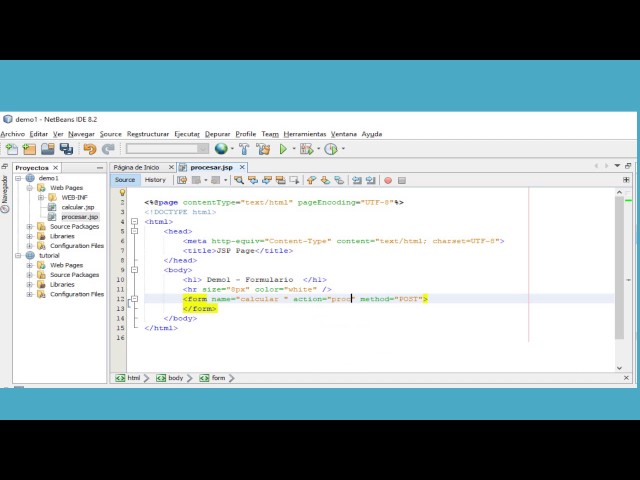The image size is (640, 480).
Task: Click Previous Bookmark icon
Action: (311, 180)
